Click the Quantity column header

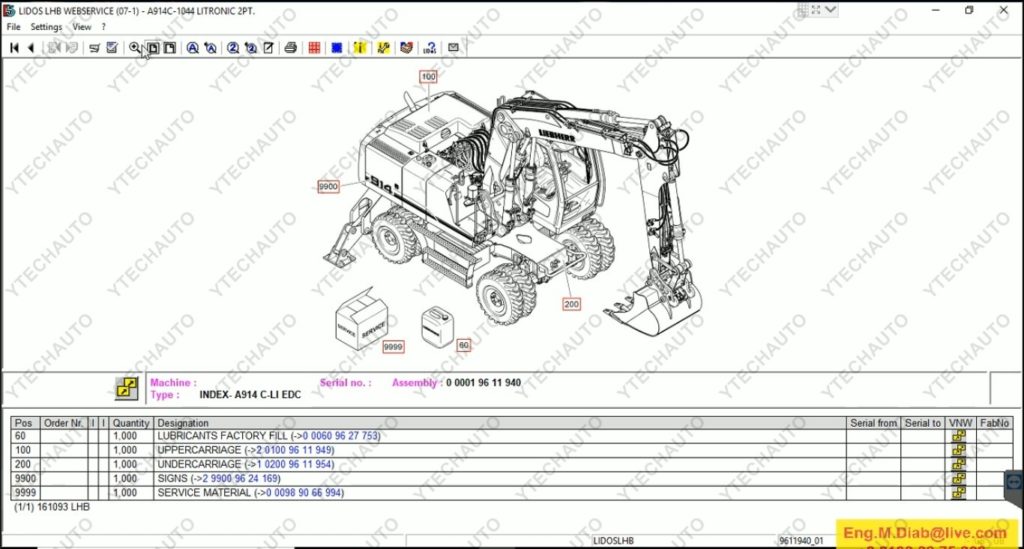(131, 423)
